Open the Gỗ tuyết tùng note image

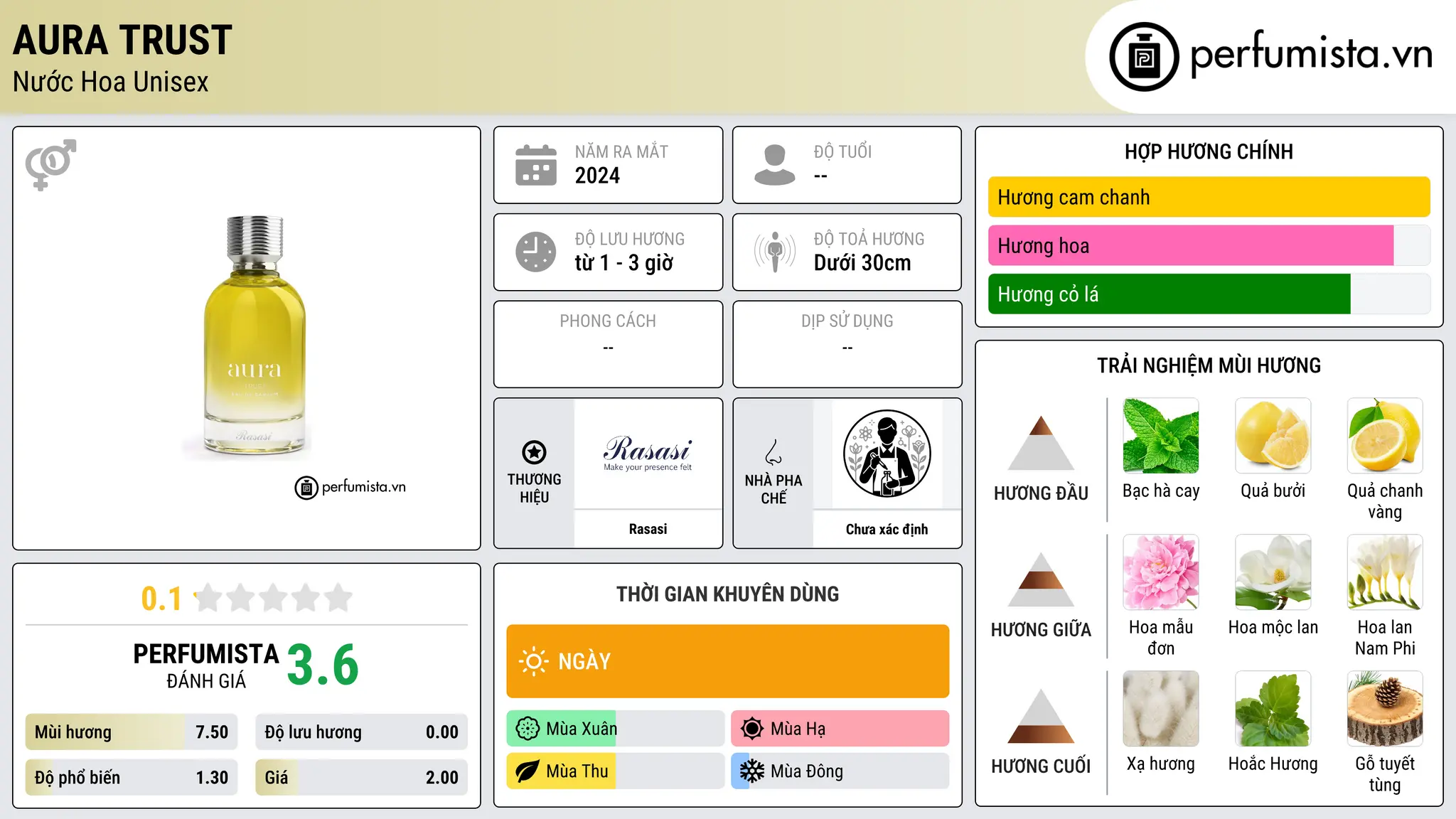[x=1385, y=709]
